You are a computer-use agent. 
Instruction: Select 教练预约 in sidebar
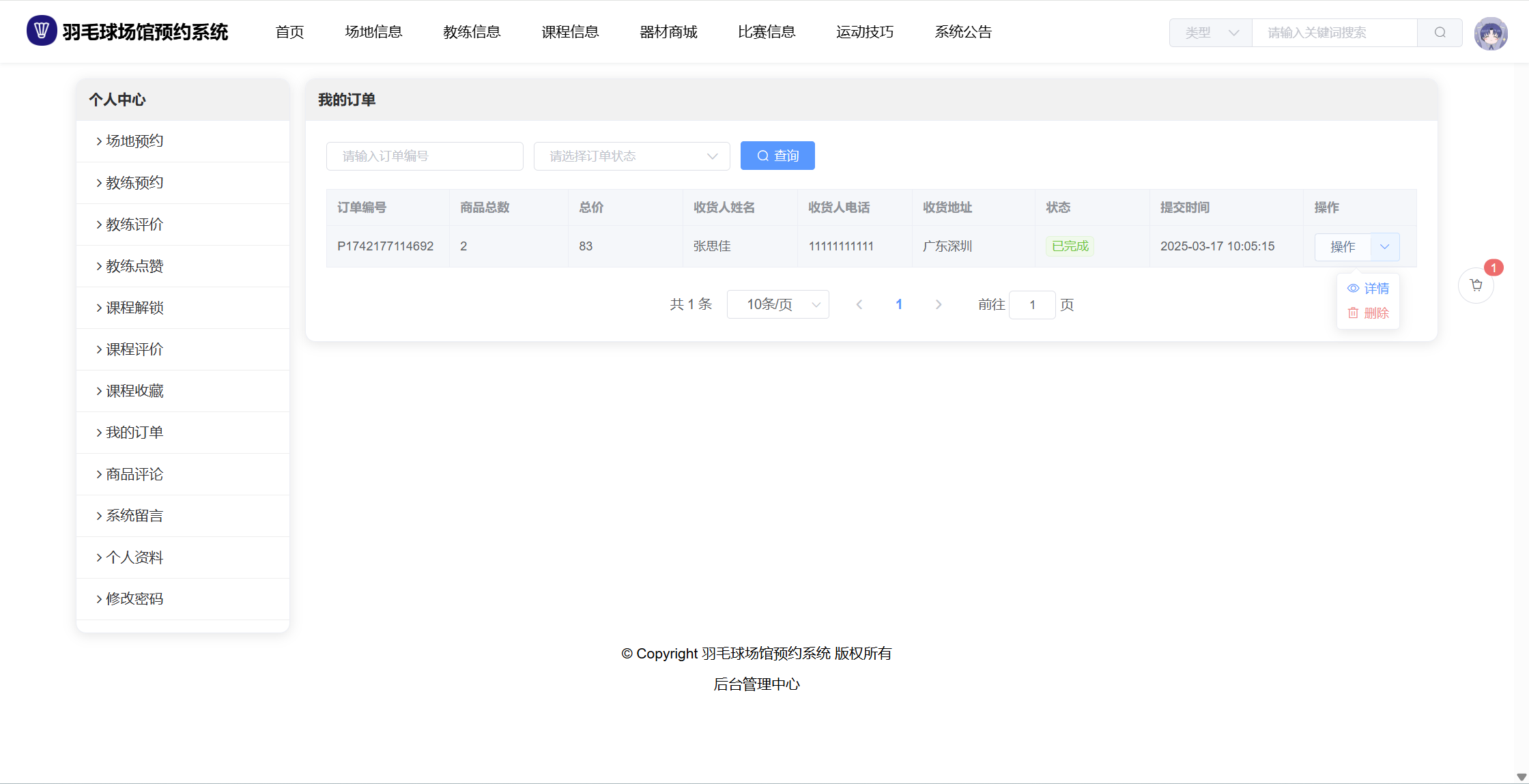pyautogui.click(x=134, y=183)
